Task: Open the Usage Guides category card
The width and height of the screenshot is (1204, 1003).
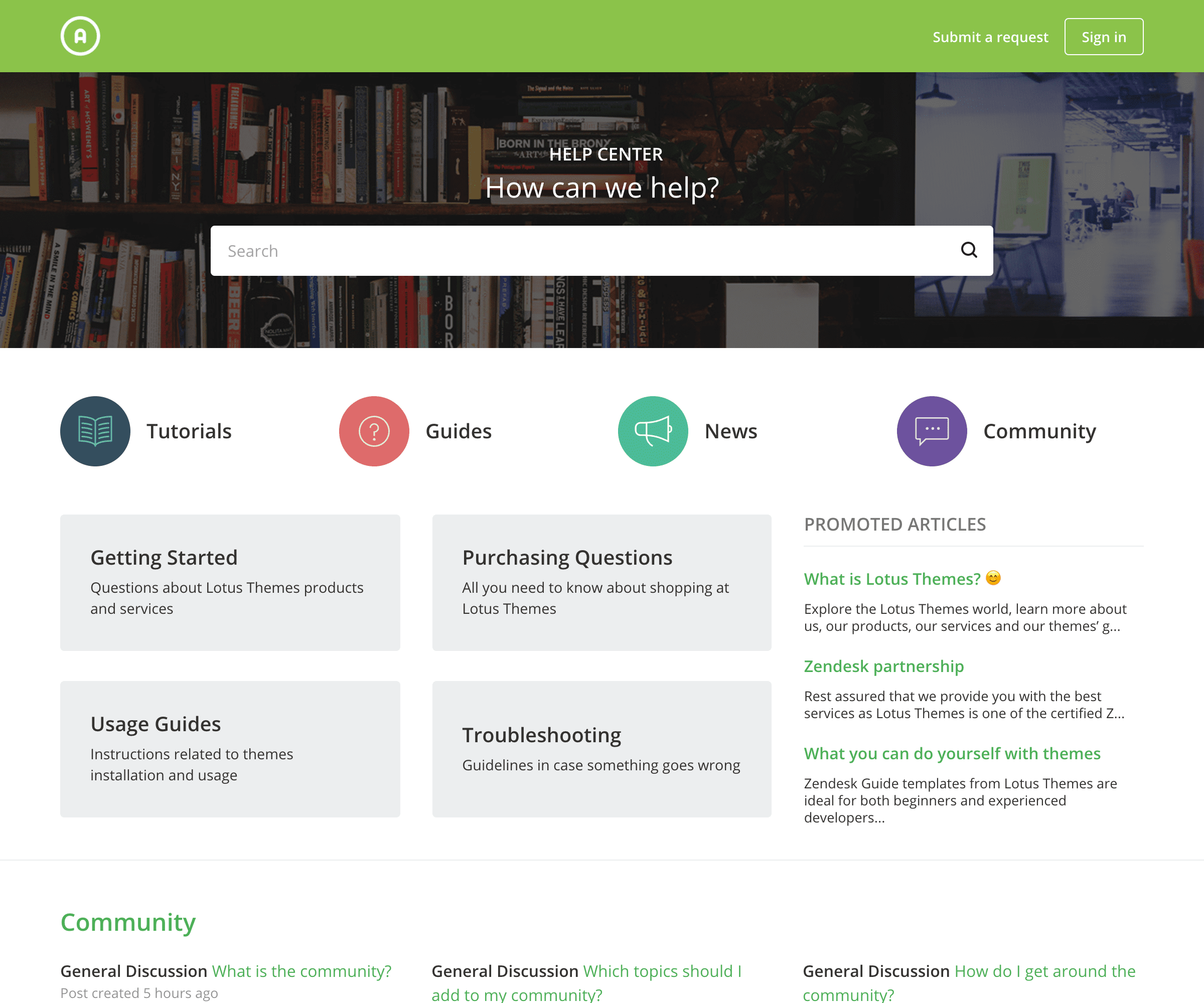Action: click(230, 749)
